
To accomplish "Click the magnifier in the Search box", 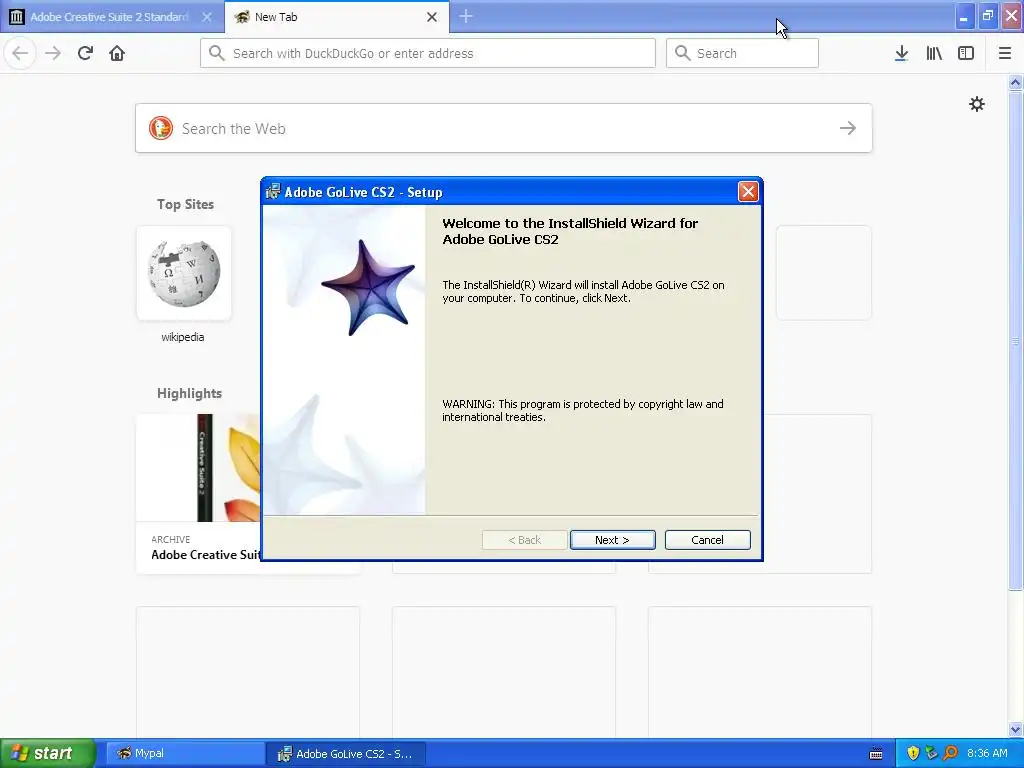I will point(682,53).
